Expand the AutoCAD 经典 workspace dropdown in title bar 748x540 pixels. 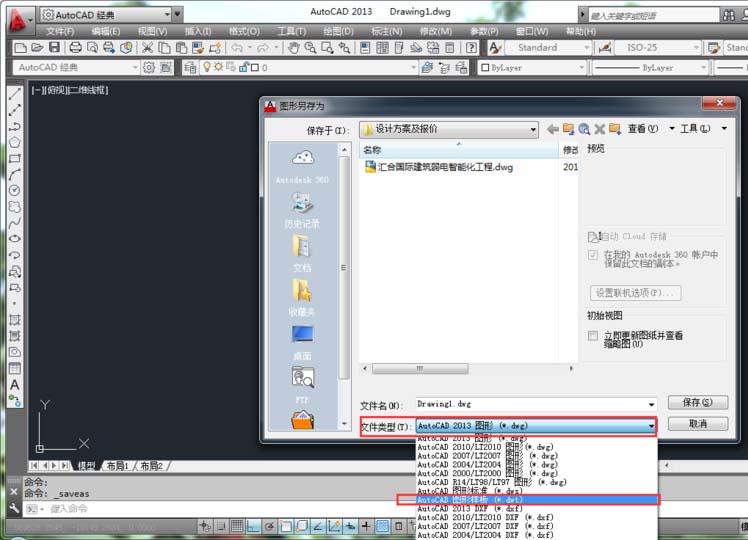pos(167,15)
